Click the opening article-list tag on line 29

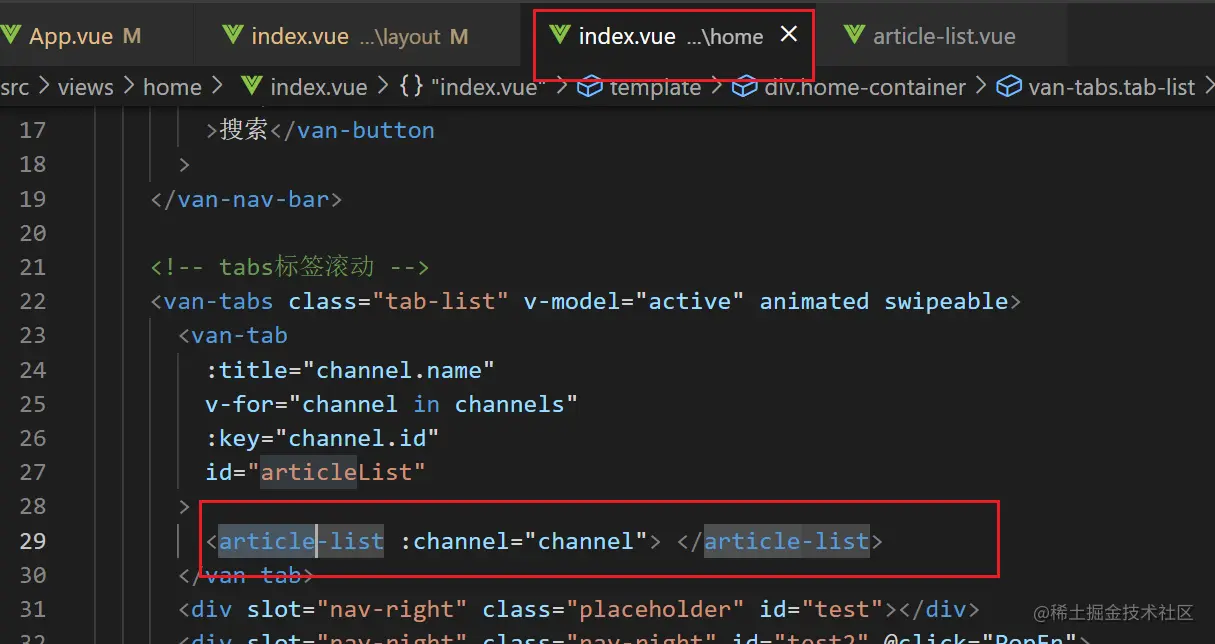301,541
